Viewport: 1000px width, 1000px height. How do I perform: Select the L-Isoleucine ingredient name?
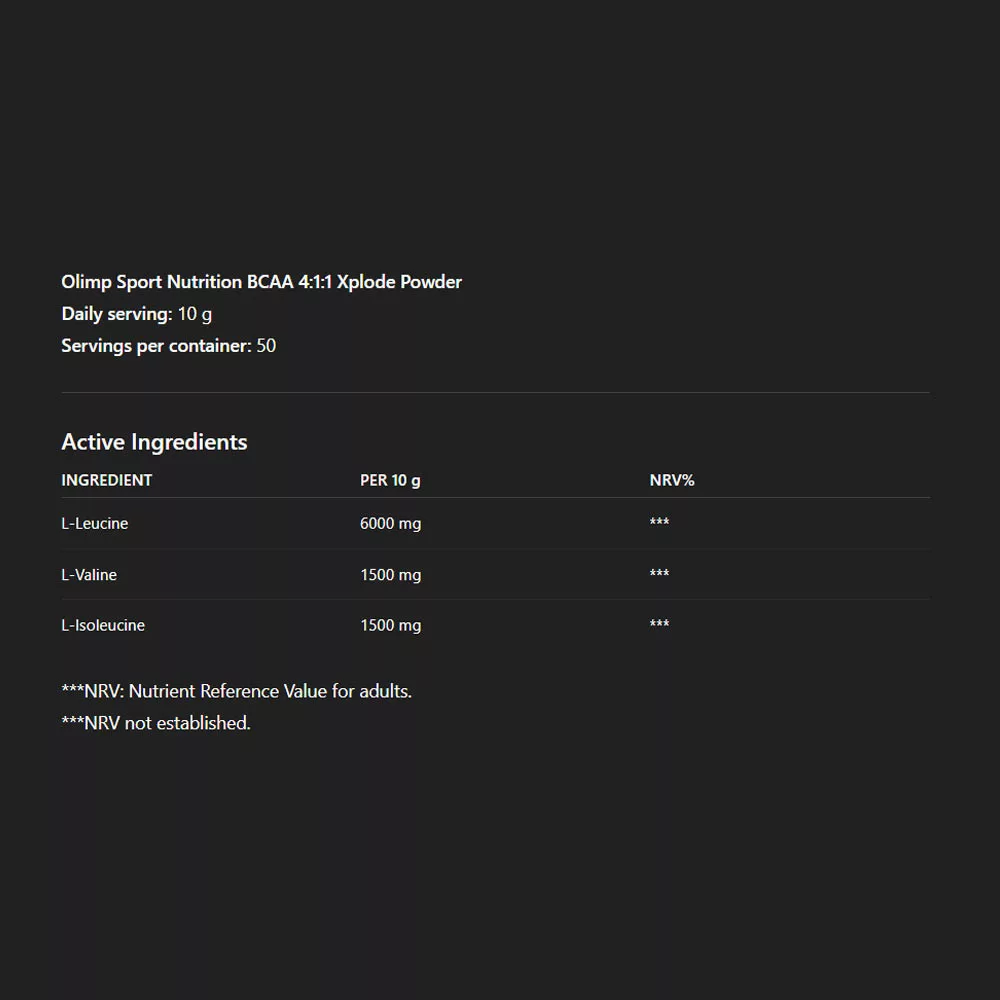coord(103,625)
